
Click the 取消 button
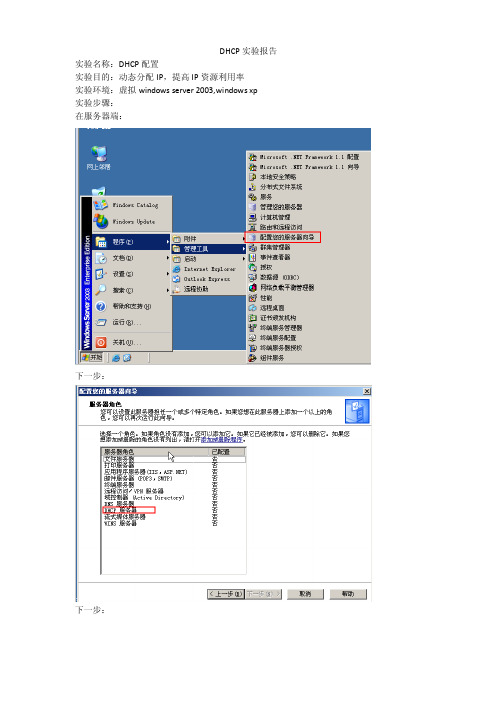(x=305, y=594)
